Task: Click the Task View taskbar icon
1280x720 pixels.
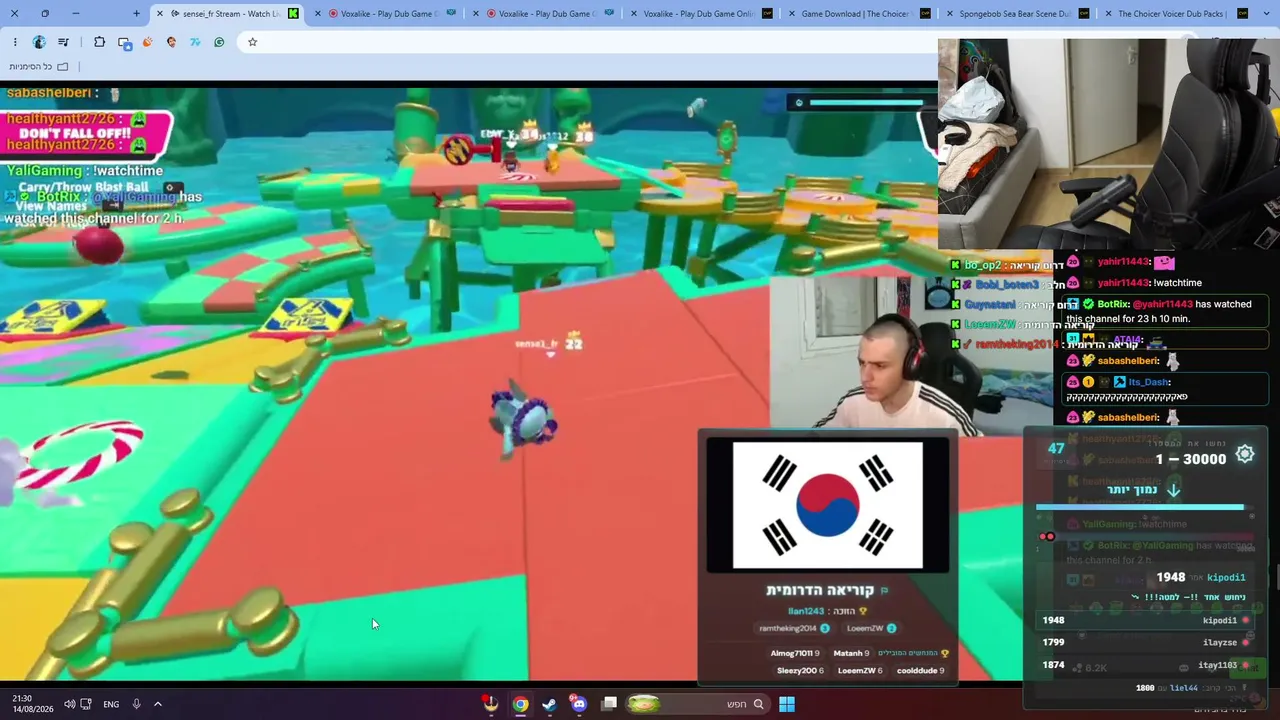Action: (609, 704)
